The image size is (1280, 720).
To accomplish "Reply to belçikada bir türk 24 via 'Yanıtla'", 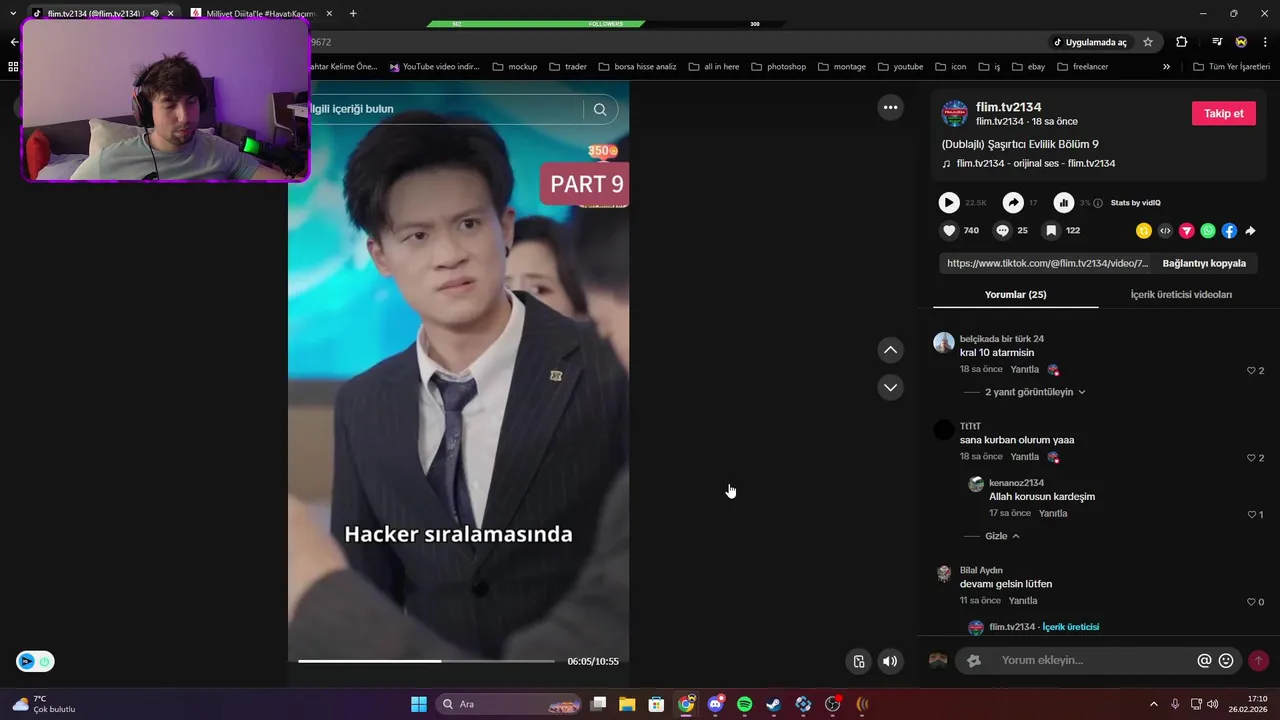I will pos(1024,369).
